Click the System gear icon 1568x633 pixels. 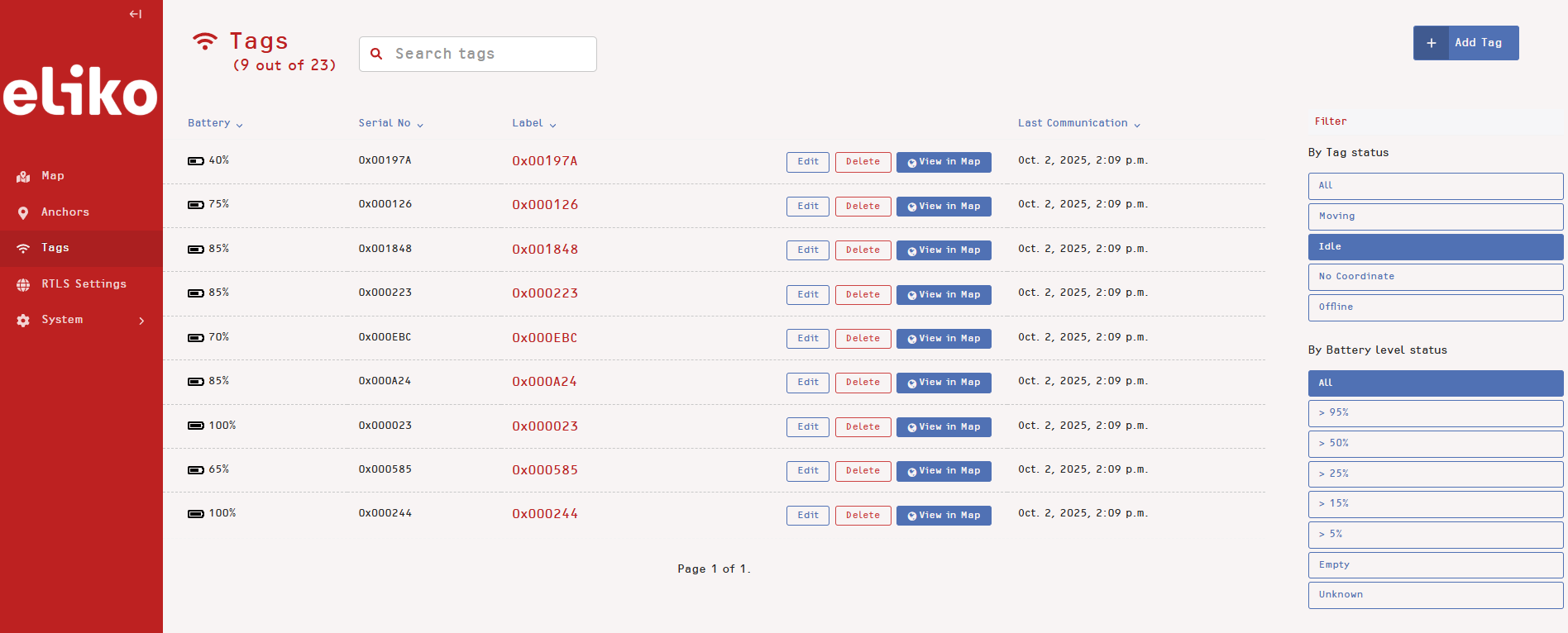click(23, 321)
